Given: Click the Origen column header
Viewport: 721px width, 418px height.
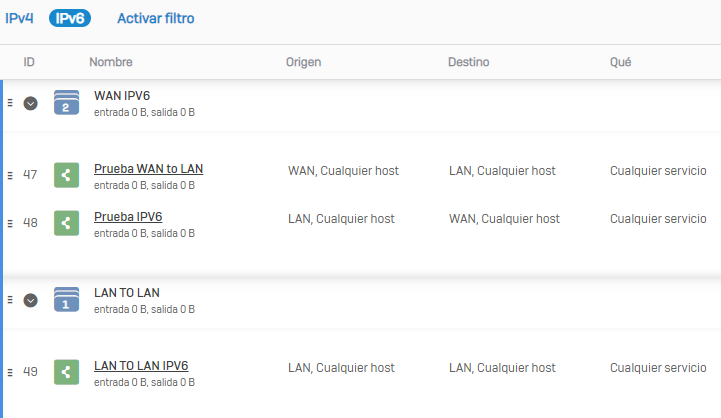Looking at the screenshot, I should [x=303, y=62].
